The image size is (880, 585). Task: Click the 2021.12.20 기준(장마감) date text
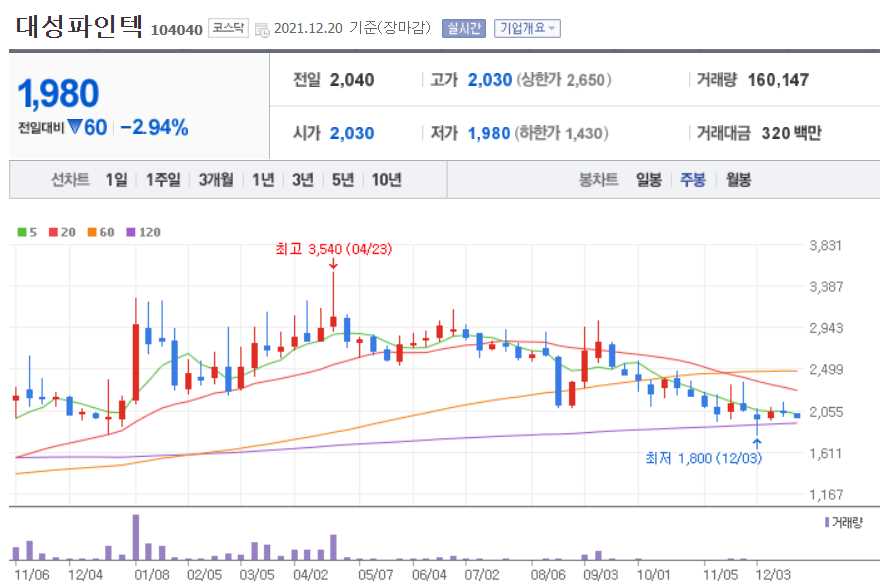pos(352,28)
